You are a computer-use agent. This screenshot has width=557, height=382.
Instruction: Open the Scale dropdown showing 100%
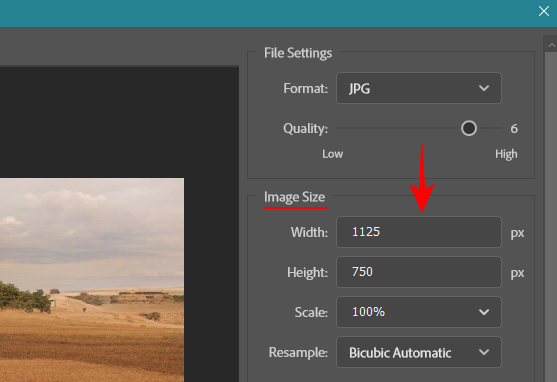coord(419,312)
